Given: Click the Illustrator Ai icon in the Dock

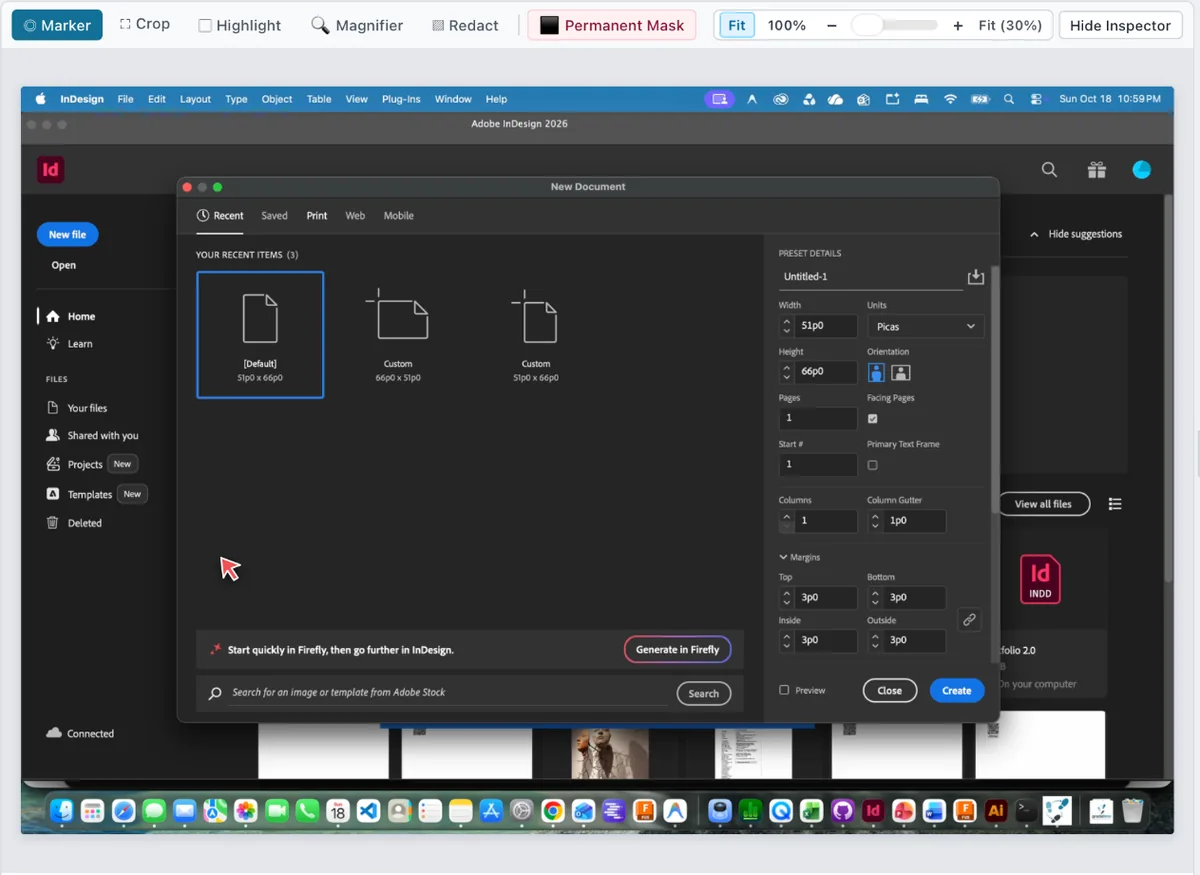Looking at the screenshot, I should tap(995, 810).
